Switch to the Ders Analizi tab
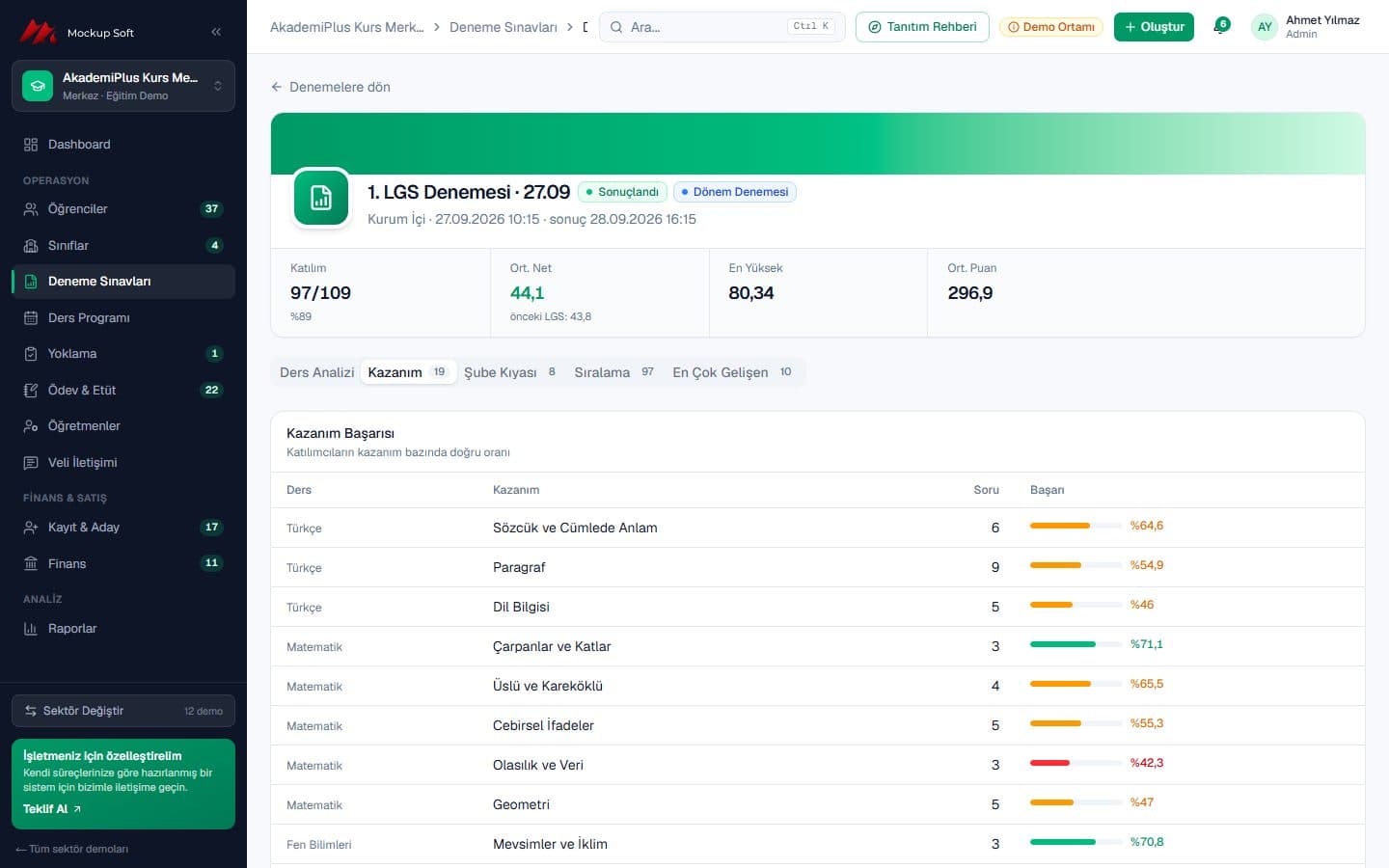 coord(316,372)
